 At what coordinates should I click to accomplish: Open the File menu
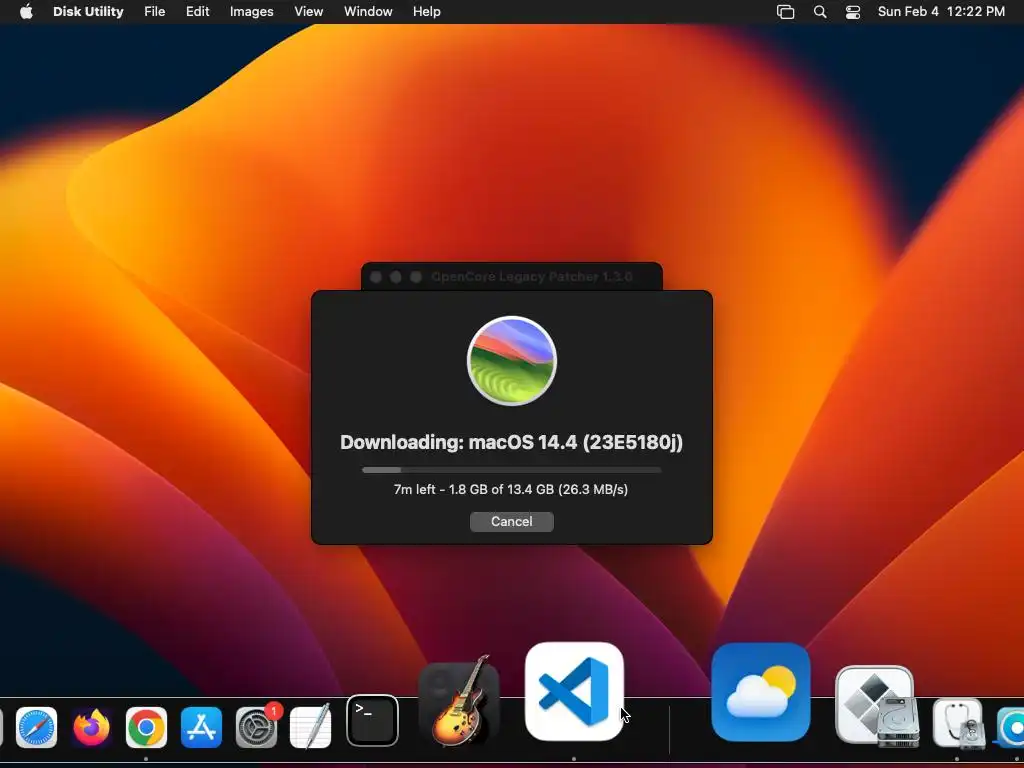[155, 12]
